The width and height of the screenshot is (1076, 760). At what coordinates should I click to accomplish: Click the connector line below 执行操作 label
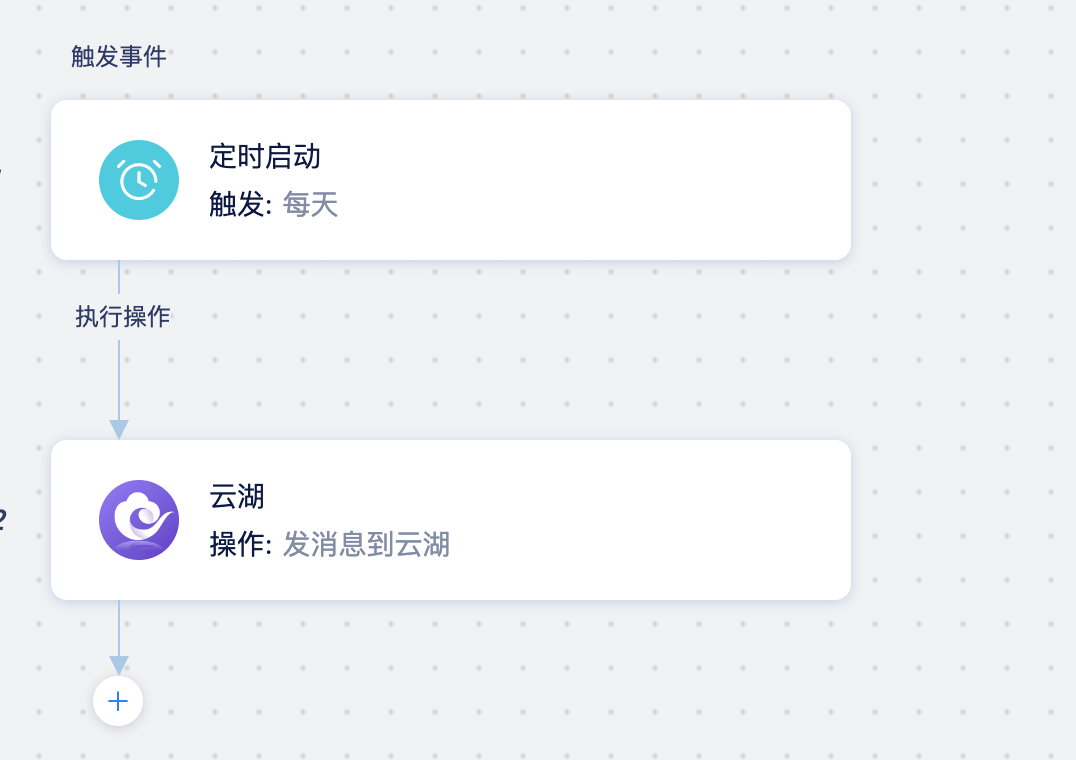(119, 380)
